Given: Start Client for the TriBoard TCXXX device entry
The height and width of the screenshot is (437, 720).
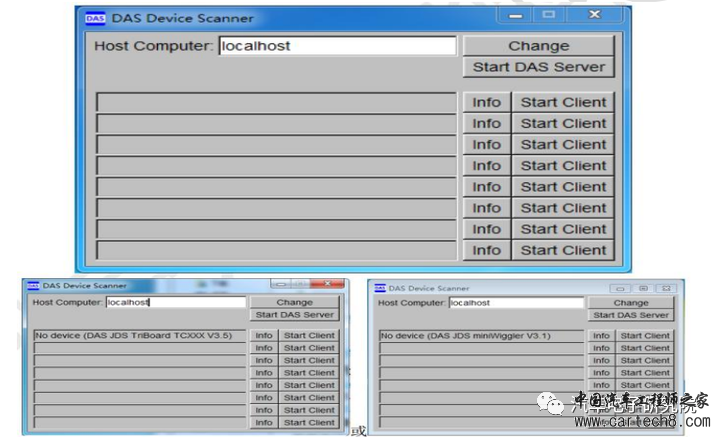Looking at the screenshot, I should coord(309,336).
